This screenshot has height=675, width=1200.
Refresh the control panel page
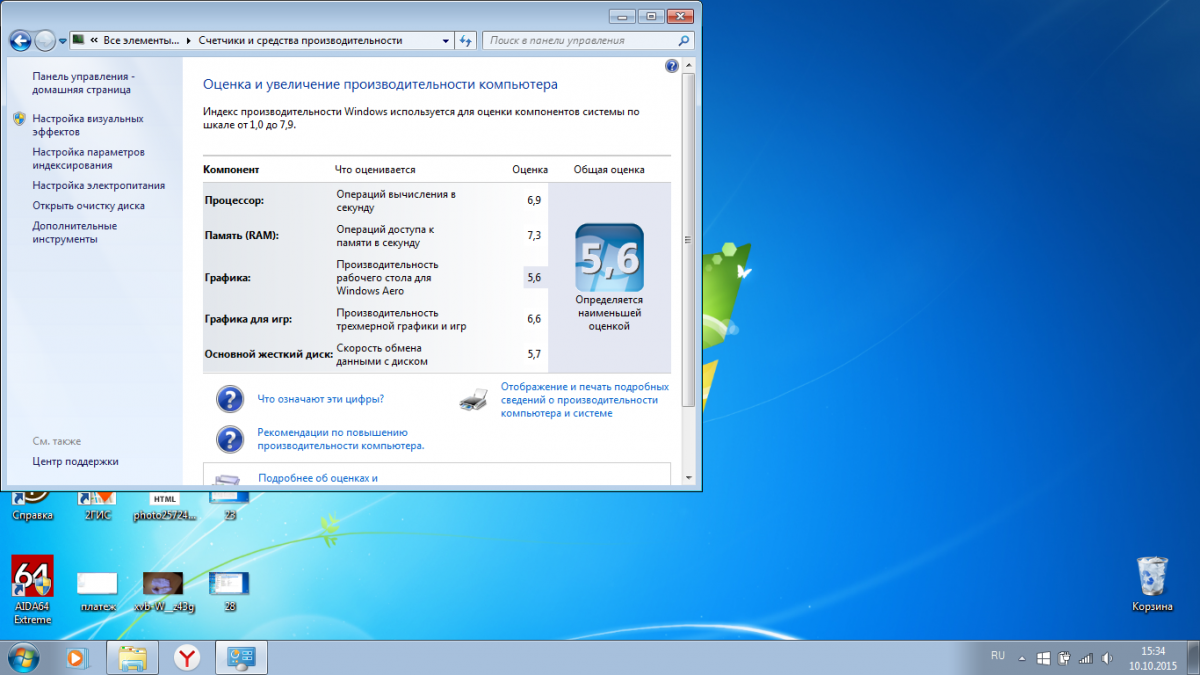click(466, 41)
